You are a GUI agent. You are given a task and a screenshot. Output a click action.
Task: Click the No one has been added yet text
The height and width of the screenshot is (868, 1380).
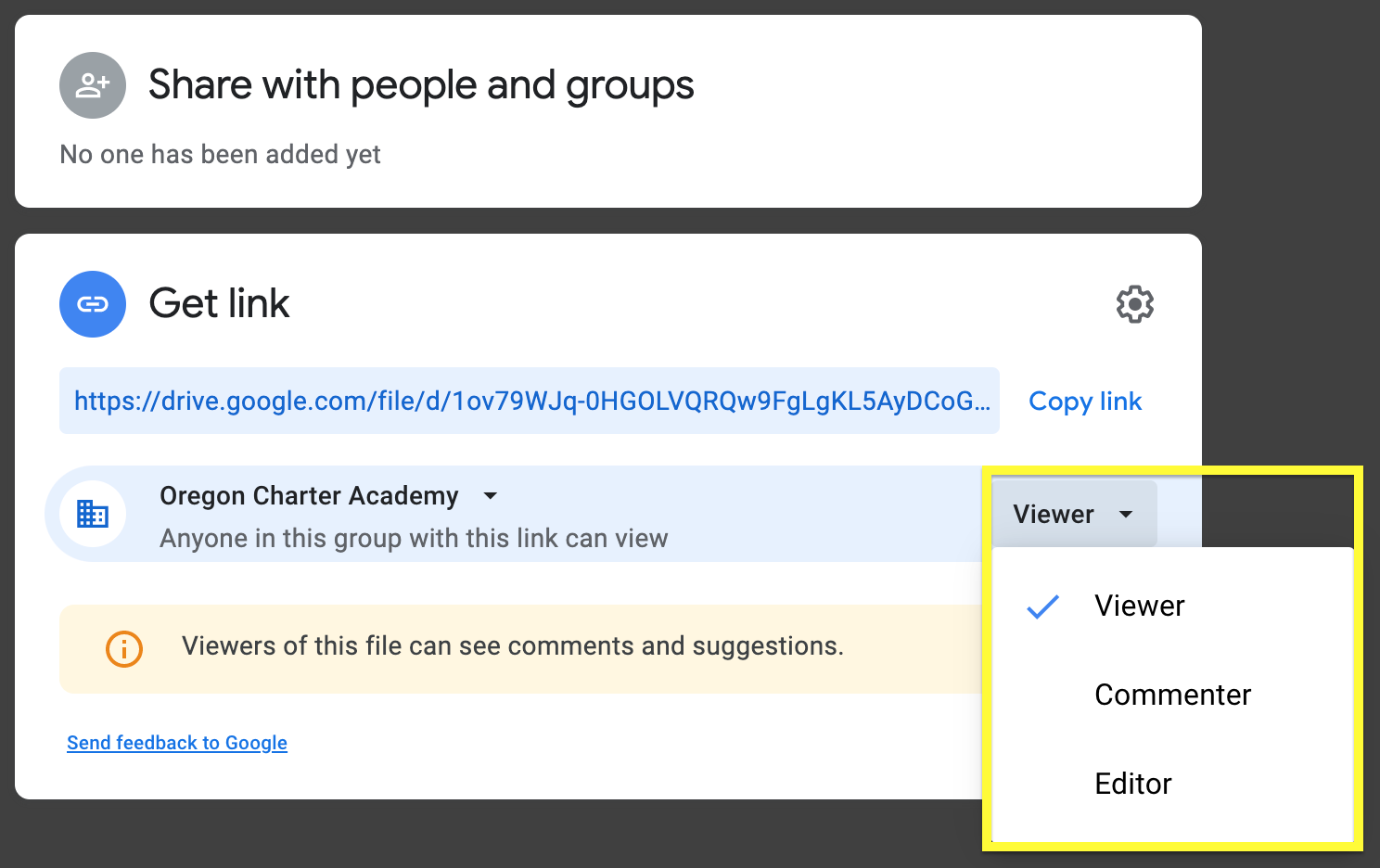pyautogui.click(x=220, y=154)
